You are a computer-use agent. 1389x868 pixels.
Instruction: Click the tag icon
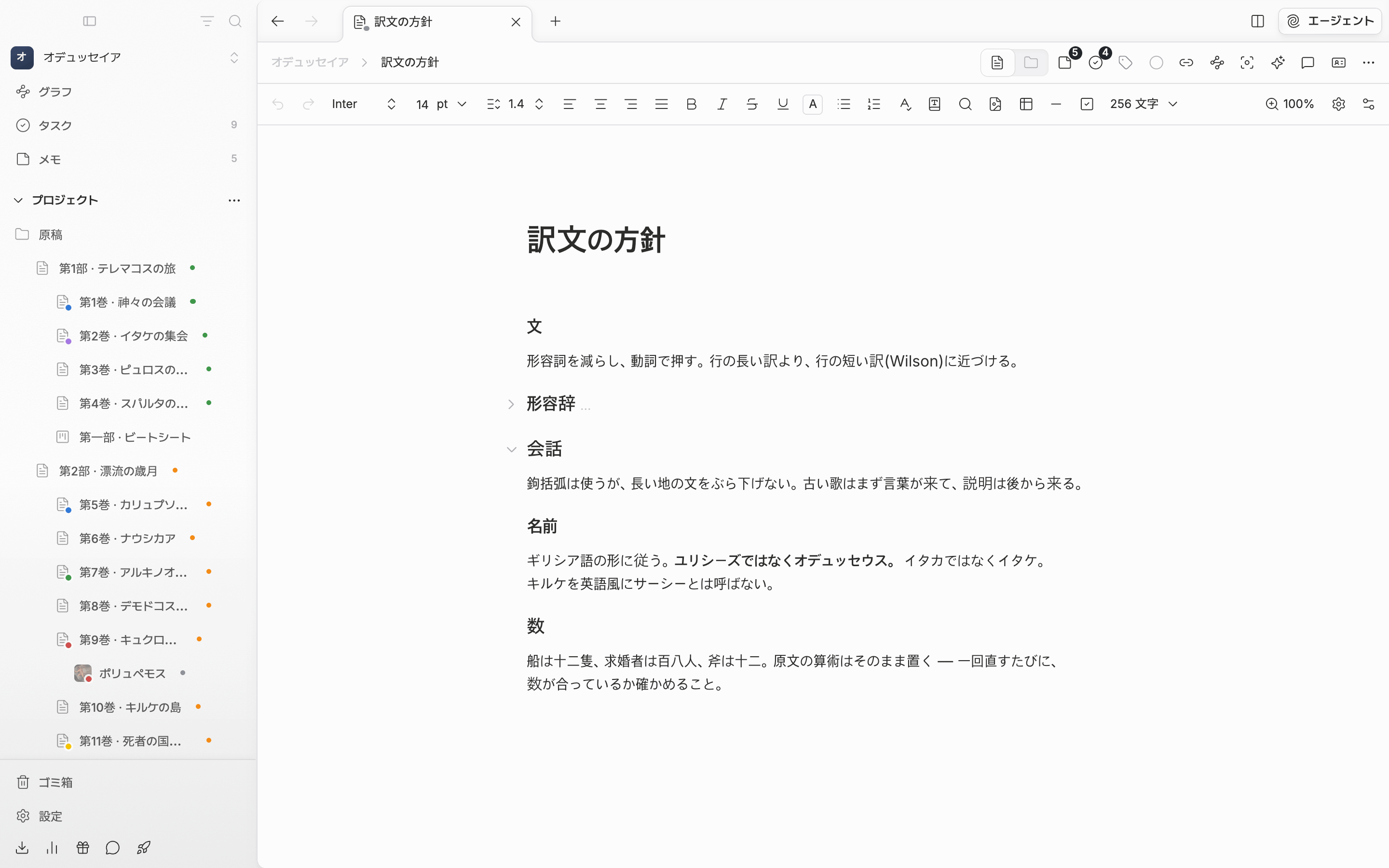click(x=1126, y=63)
